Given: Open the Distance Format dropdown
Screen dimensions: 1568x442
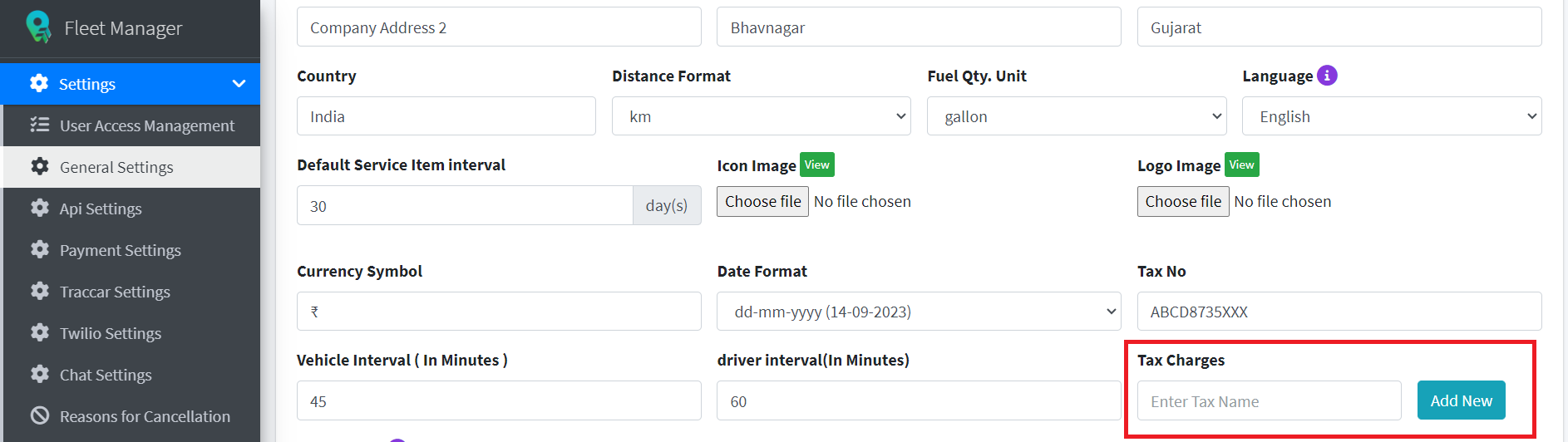Looking at the screenshot, I should [x=761, y=116].
